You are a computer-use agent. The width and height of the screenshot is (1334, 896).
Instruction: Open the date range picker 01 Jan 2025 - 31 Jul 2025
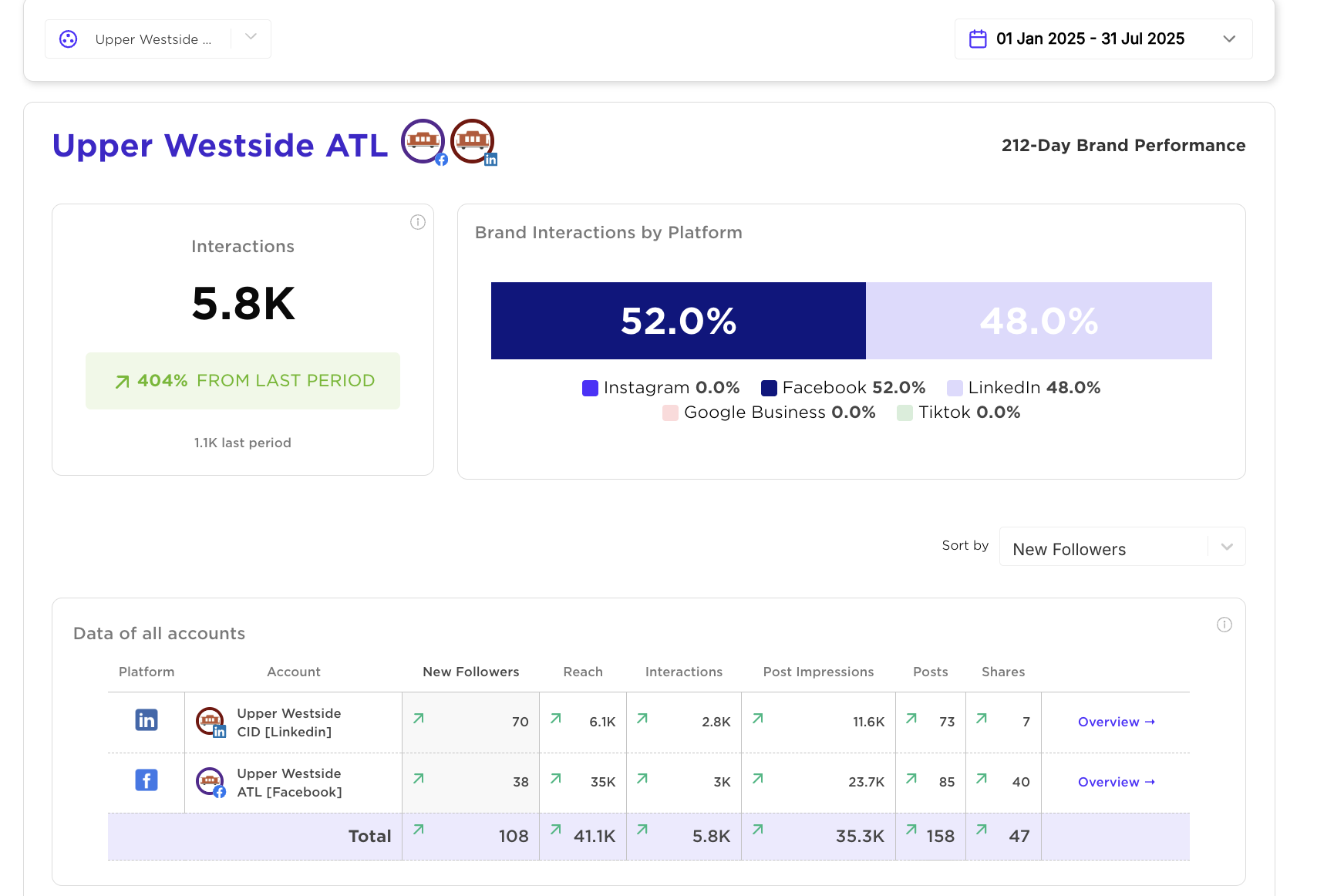[x=1103, y=39]
